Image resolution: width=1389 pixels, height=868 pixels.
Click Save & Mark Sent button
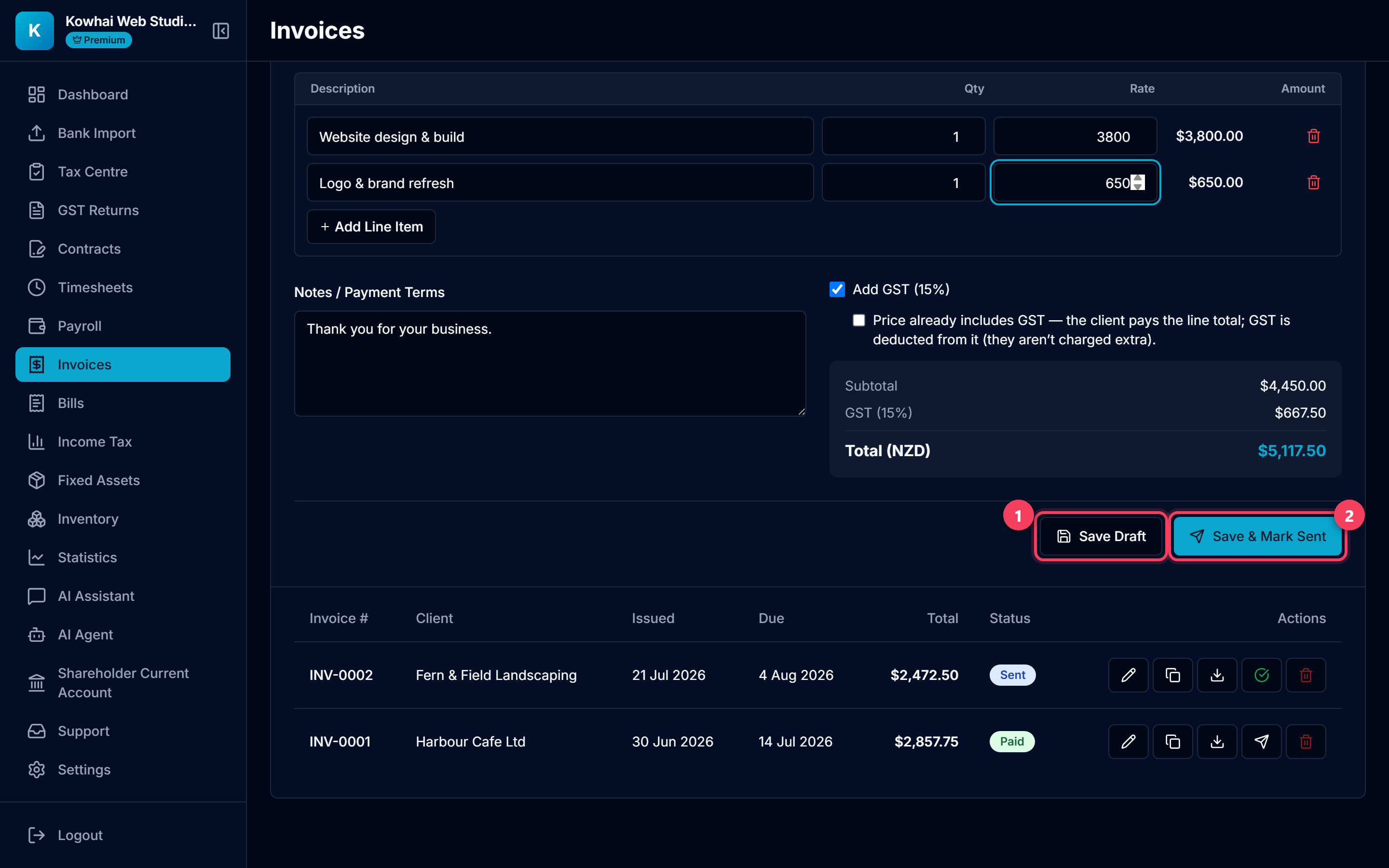tap(1257, 536)
